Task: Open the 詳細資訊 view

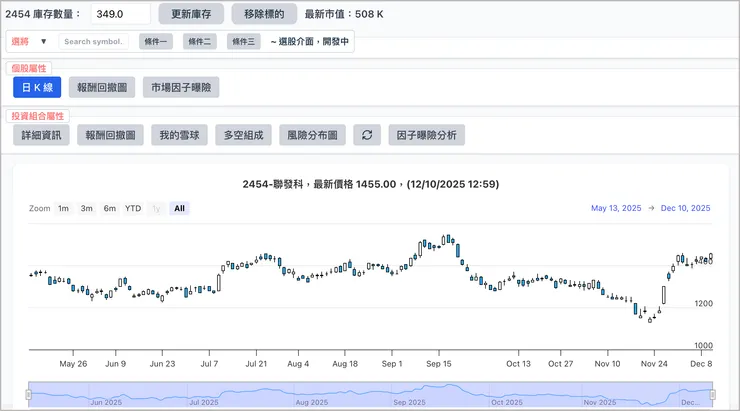Action: pyautogui.click(x=42, y=135)
